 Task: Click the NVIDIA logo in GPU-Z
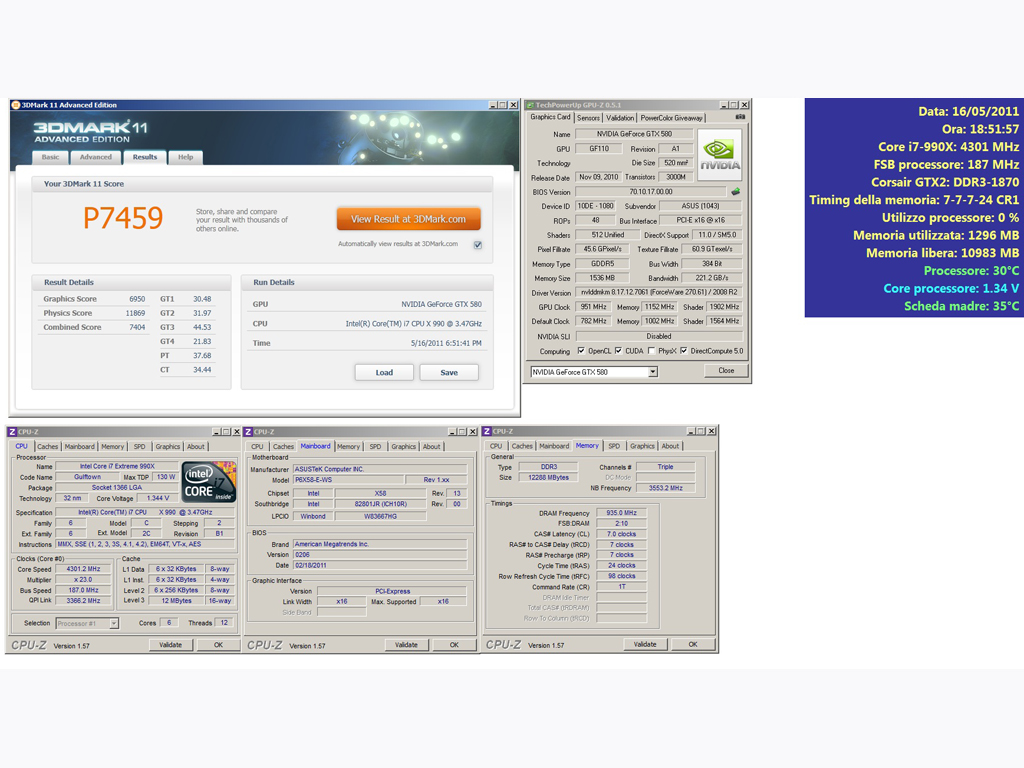[x=720, y=155]
